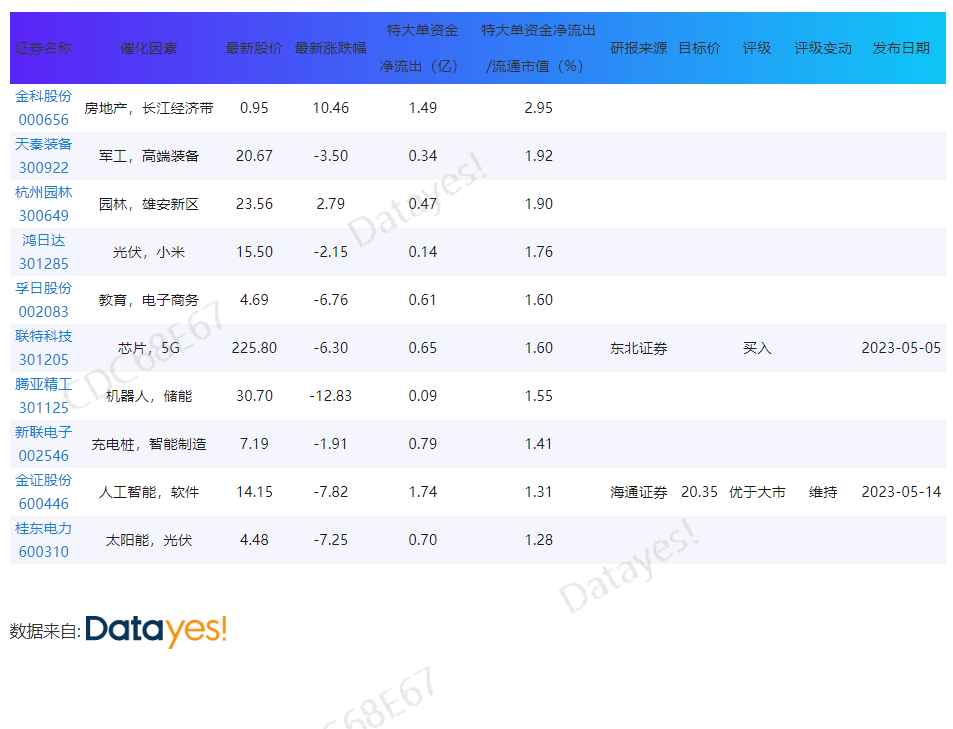The image size is (953, 729).
Task: Click the target price 20.35
Action: pos(700,492)
